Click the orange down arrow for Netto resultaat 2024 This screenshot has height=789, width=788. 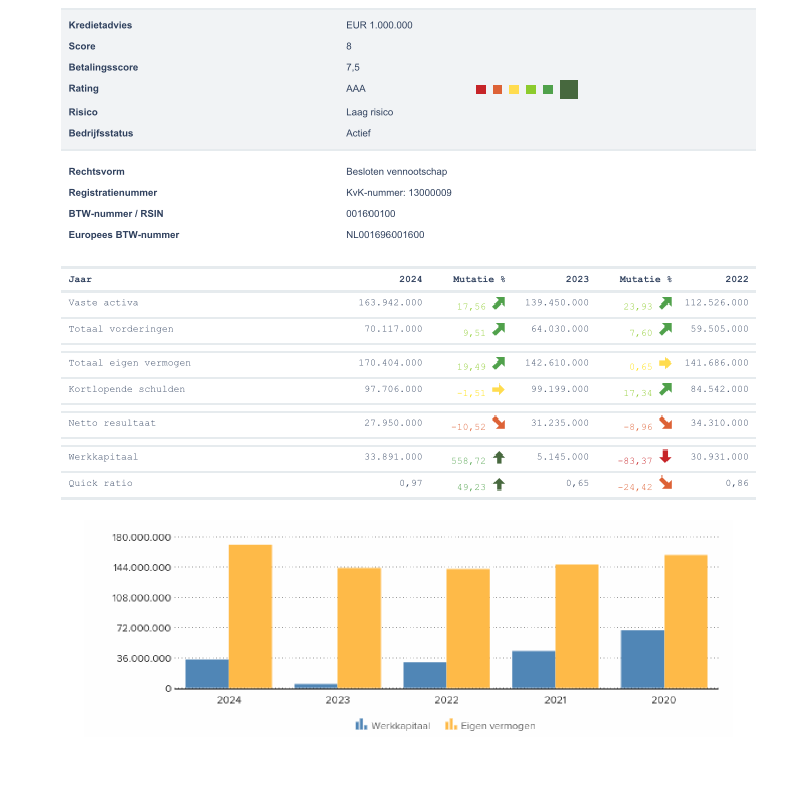tap(498, 423)
